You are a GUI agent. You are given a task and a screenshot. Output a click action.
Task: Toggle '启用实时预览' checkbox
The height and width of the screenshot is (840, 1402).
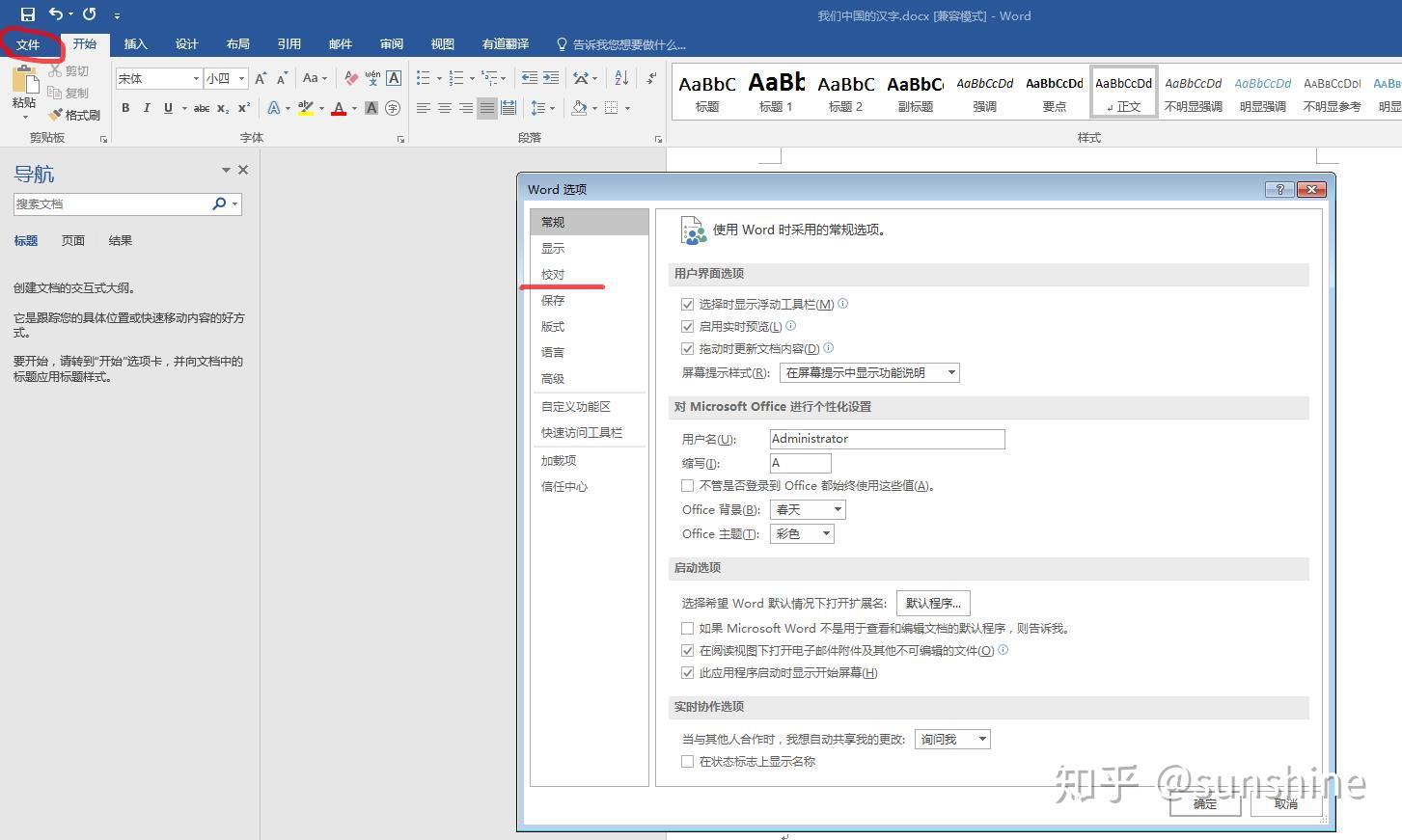(x=688, y=327)
